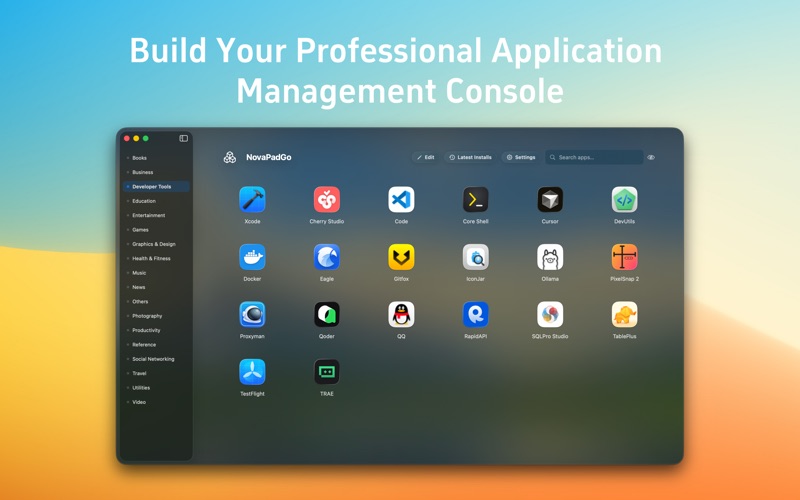This screenshot has height=500, width=800.
Task: Open the TablePlus elephant icon
Action: tap(624, 314)
